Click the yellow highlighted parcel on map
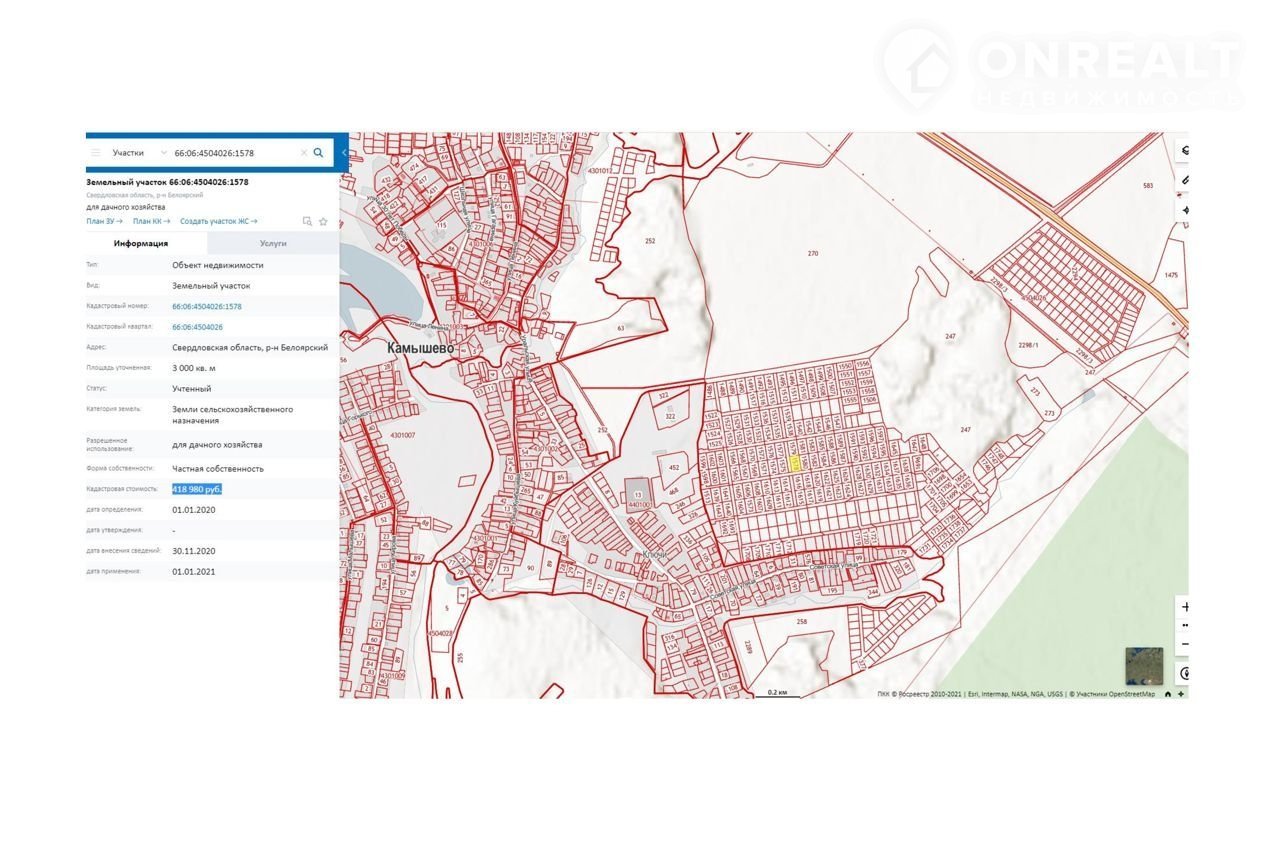1280x855 pixels. pyautogui.click(x=795, y=464)
